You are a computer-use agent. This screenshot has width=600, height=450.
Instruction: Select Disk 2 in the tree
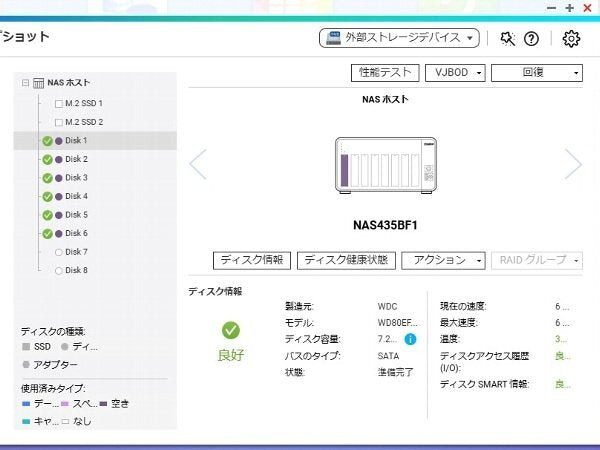point(77,159)
